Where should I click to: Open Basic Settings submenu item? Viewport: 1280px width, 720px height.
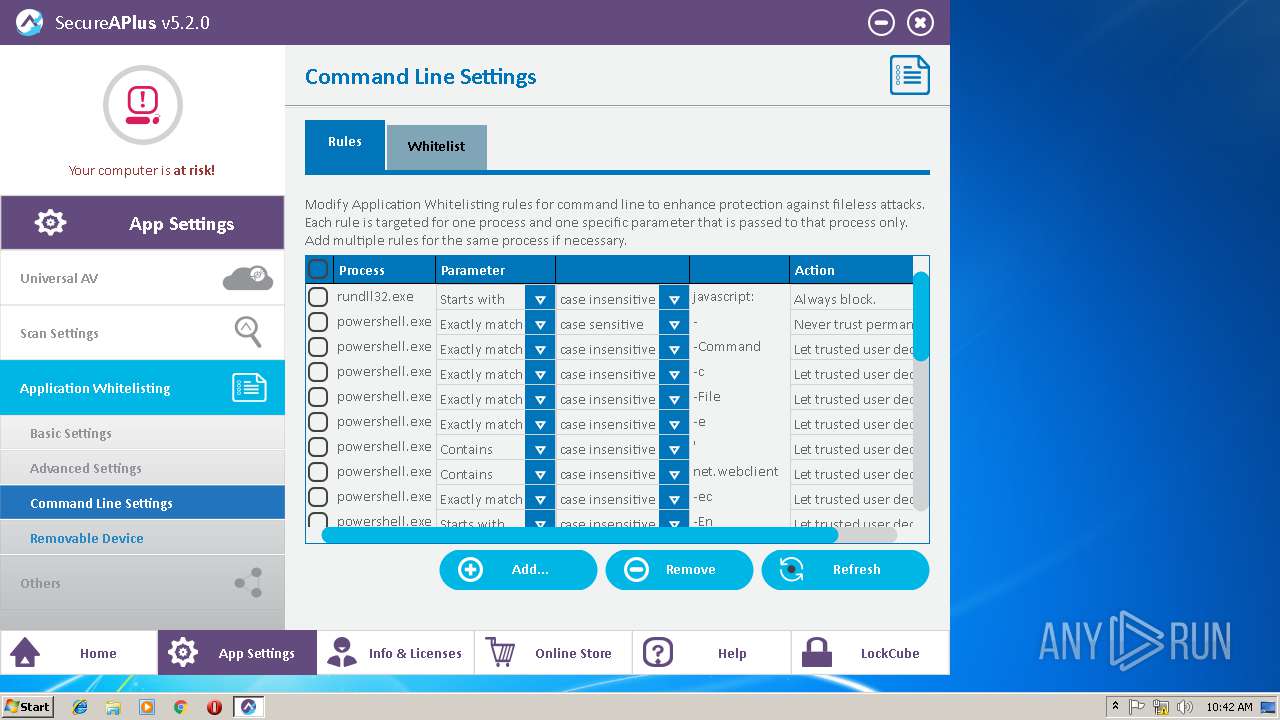click(142, 433)
